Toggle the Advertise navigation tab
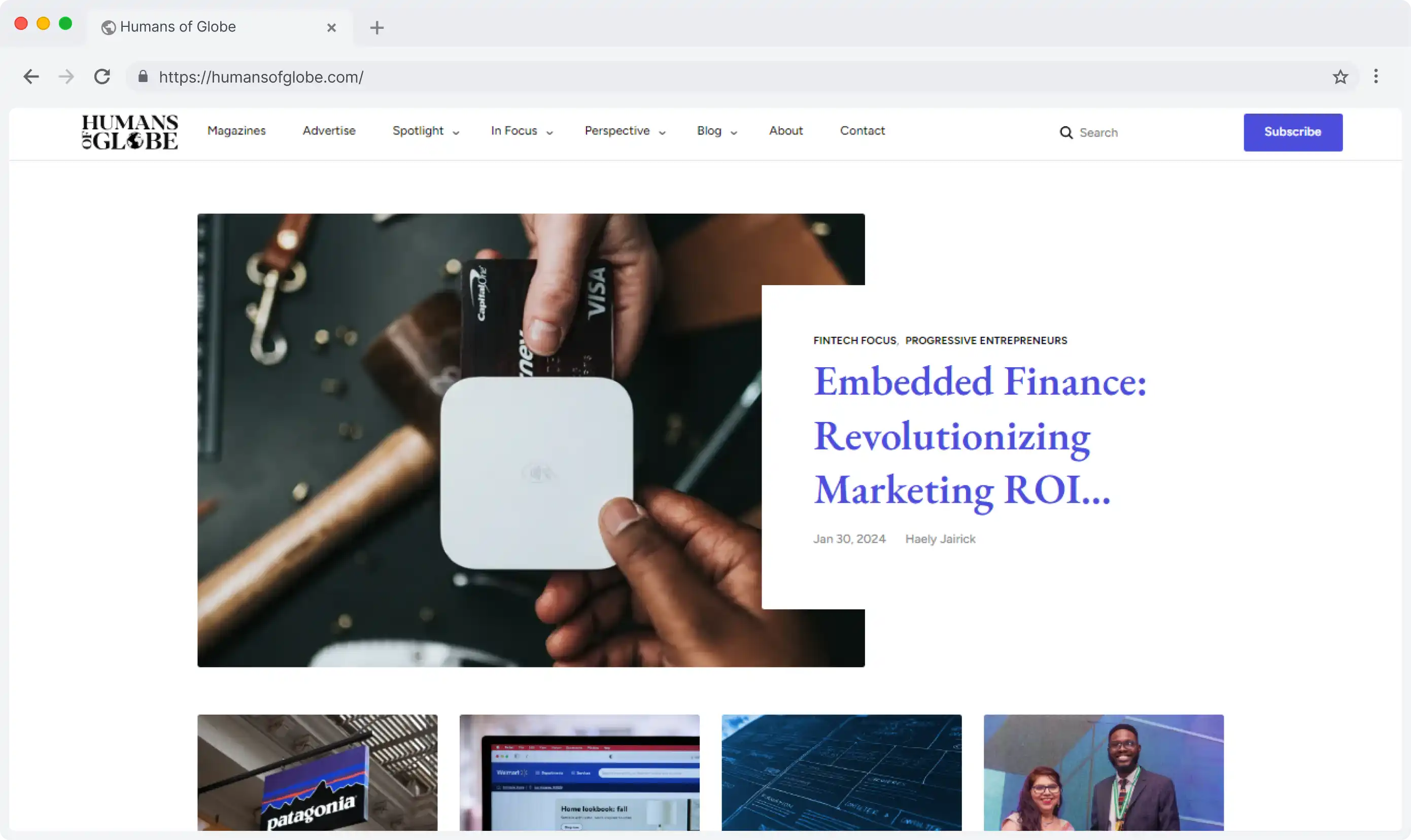Image resolution: width=1411 pixels, height=840 pixels. click(328, 131)
